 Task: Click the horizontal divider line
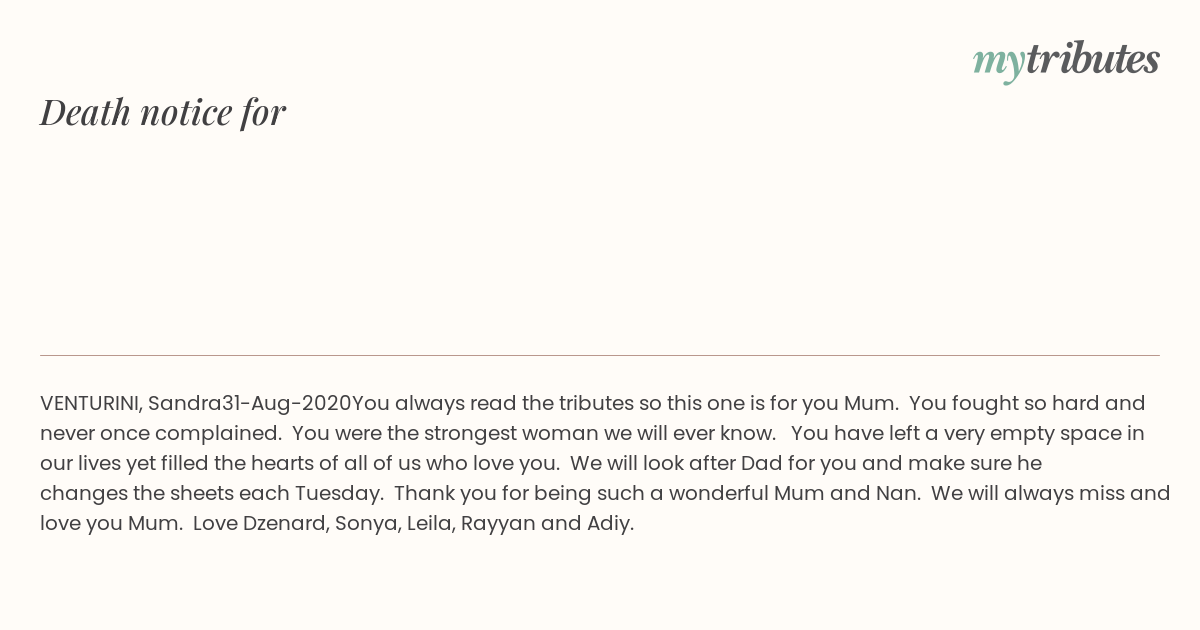pos(600,355)
